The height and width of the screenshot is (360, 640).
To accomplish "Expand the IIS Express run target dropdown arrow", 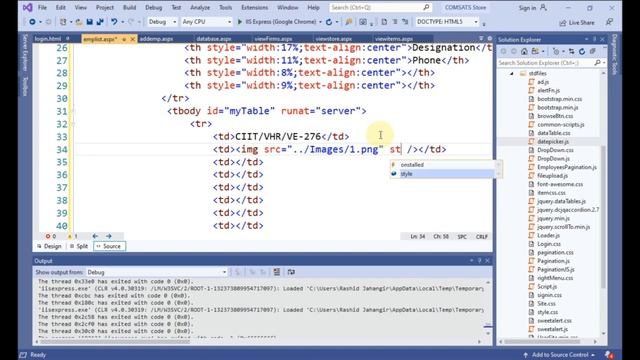I will pos(320,22).
